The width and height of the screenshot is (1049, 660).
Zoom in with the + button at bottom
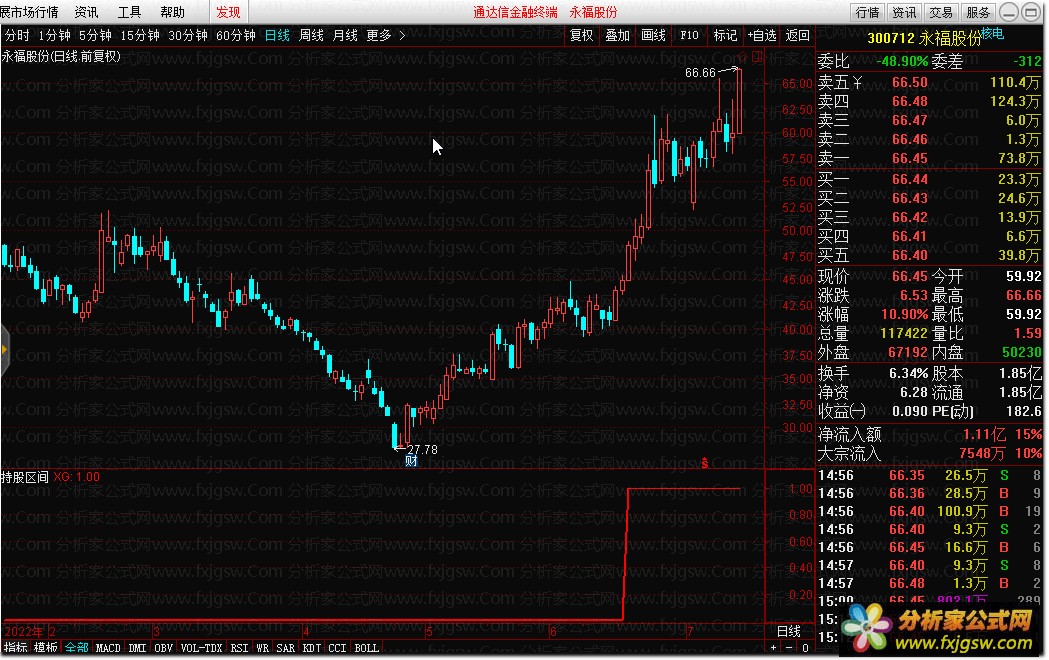(773, 647)
